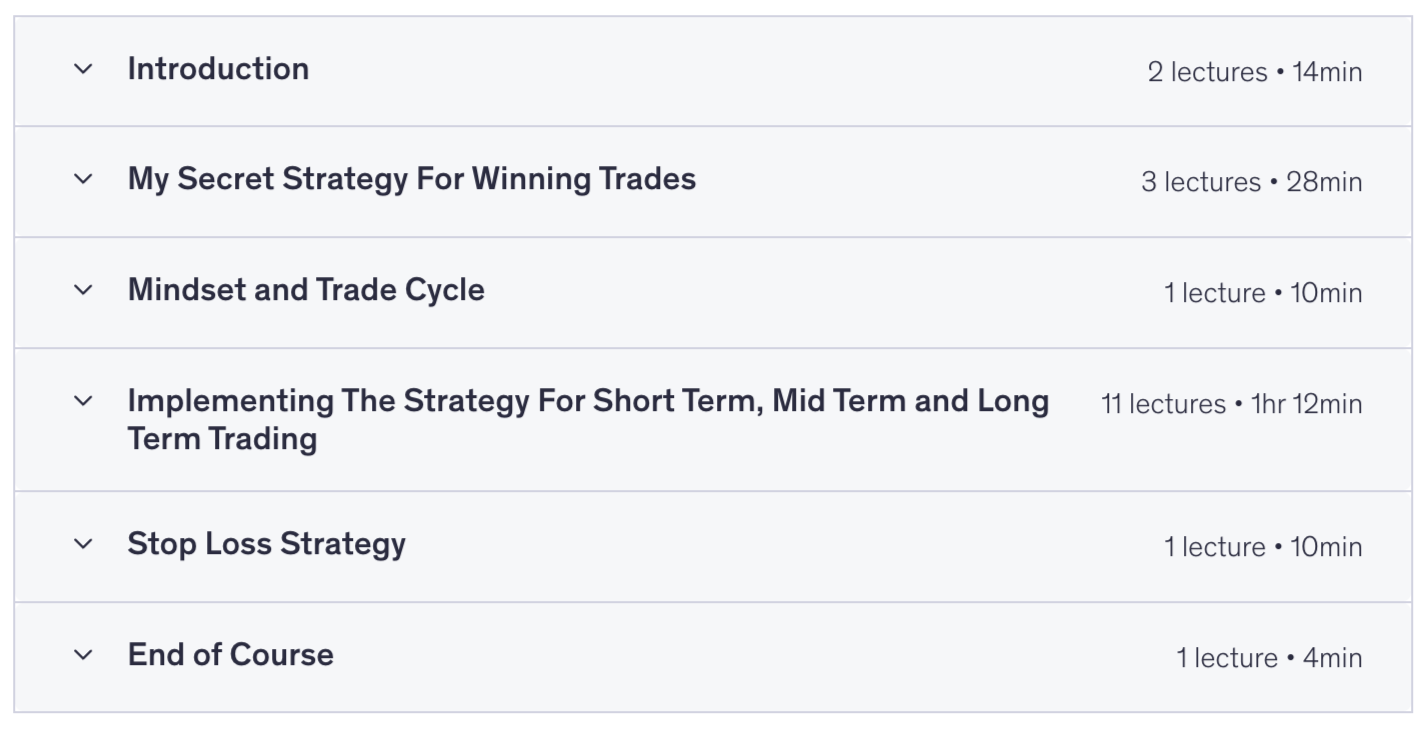The height and width of the screenshot is (732, 1427).
Task: Click Mindset section's '1 lecture • 10min' text
Action: [x=1262, y=293]
